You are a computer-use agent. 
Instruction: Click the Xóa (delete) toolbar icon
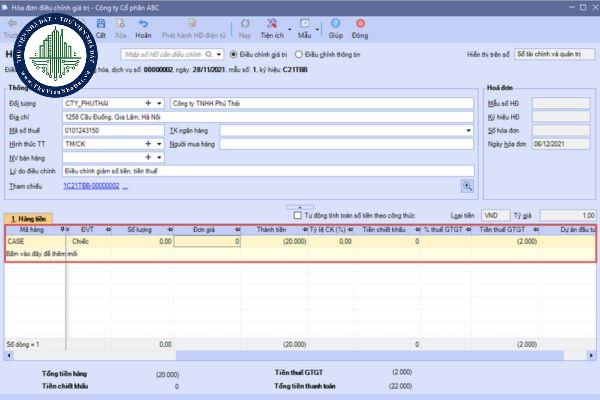(x=119, y=27)
